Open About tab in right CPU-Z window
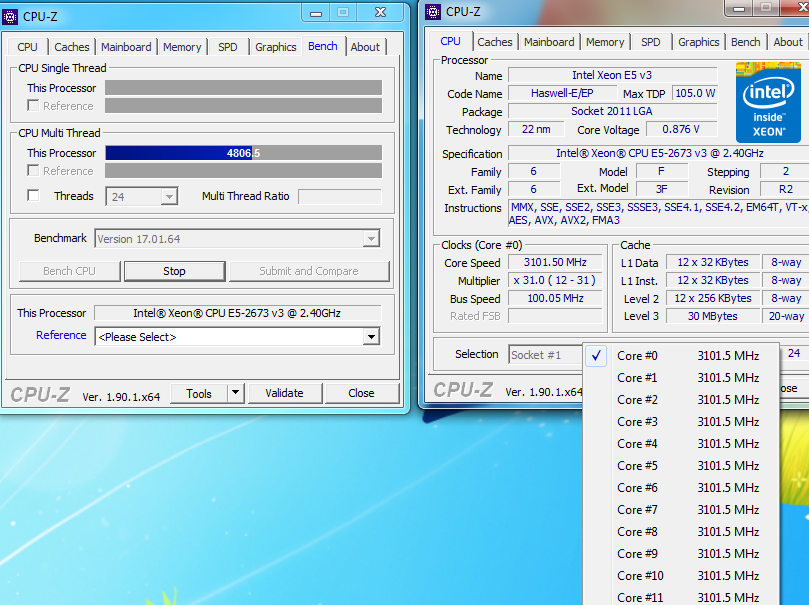Image resolution: width=809 pixels, height=605 pixels. point(788,42)
